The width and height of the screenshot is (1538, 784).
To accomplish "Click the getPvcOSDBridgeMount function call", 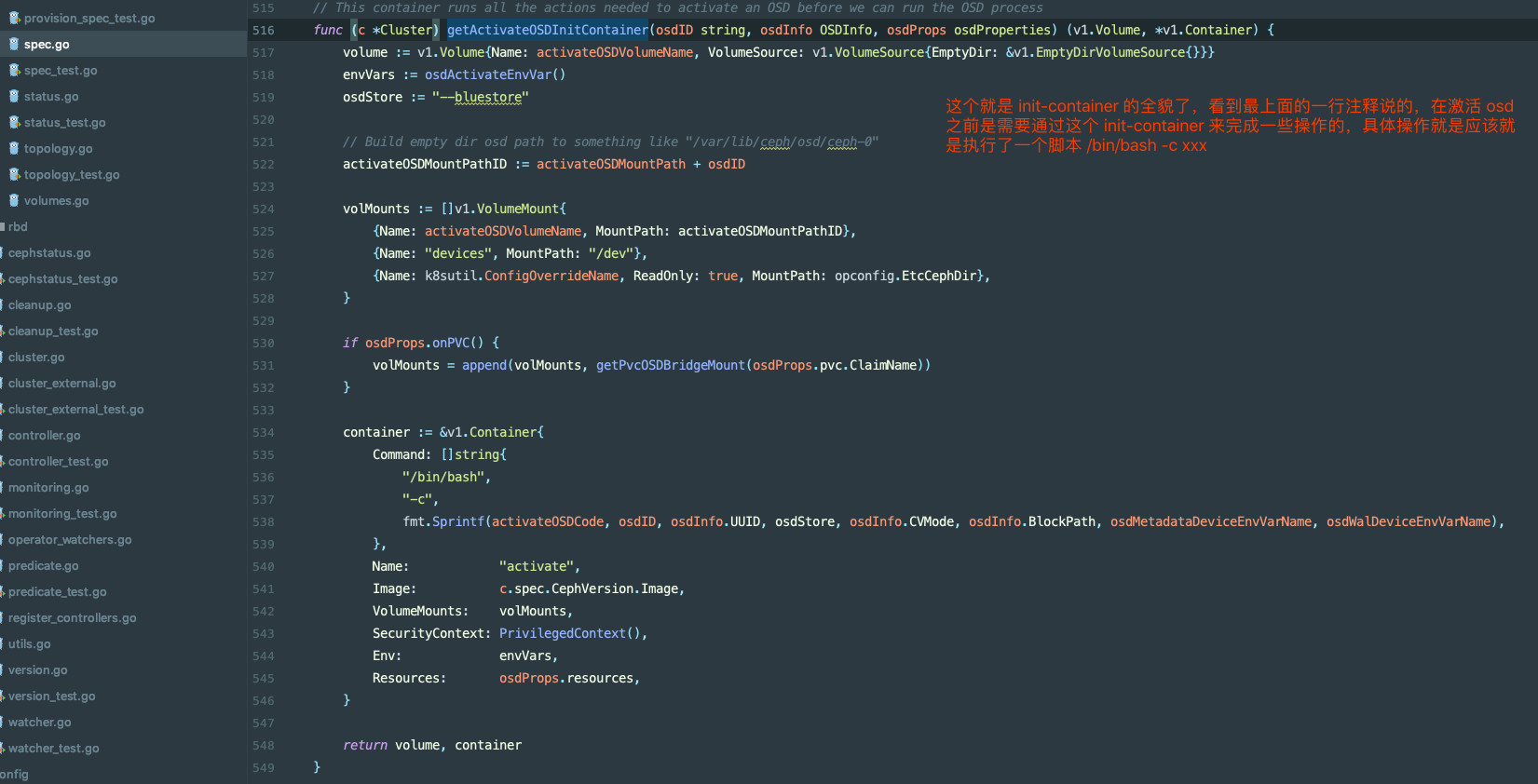I will pos(670,365).
